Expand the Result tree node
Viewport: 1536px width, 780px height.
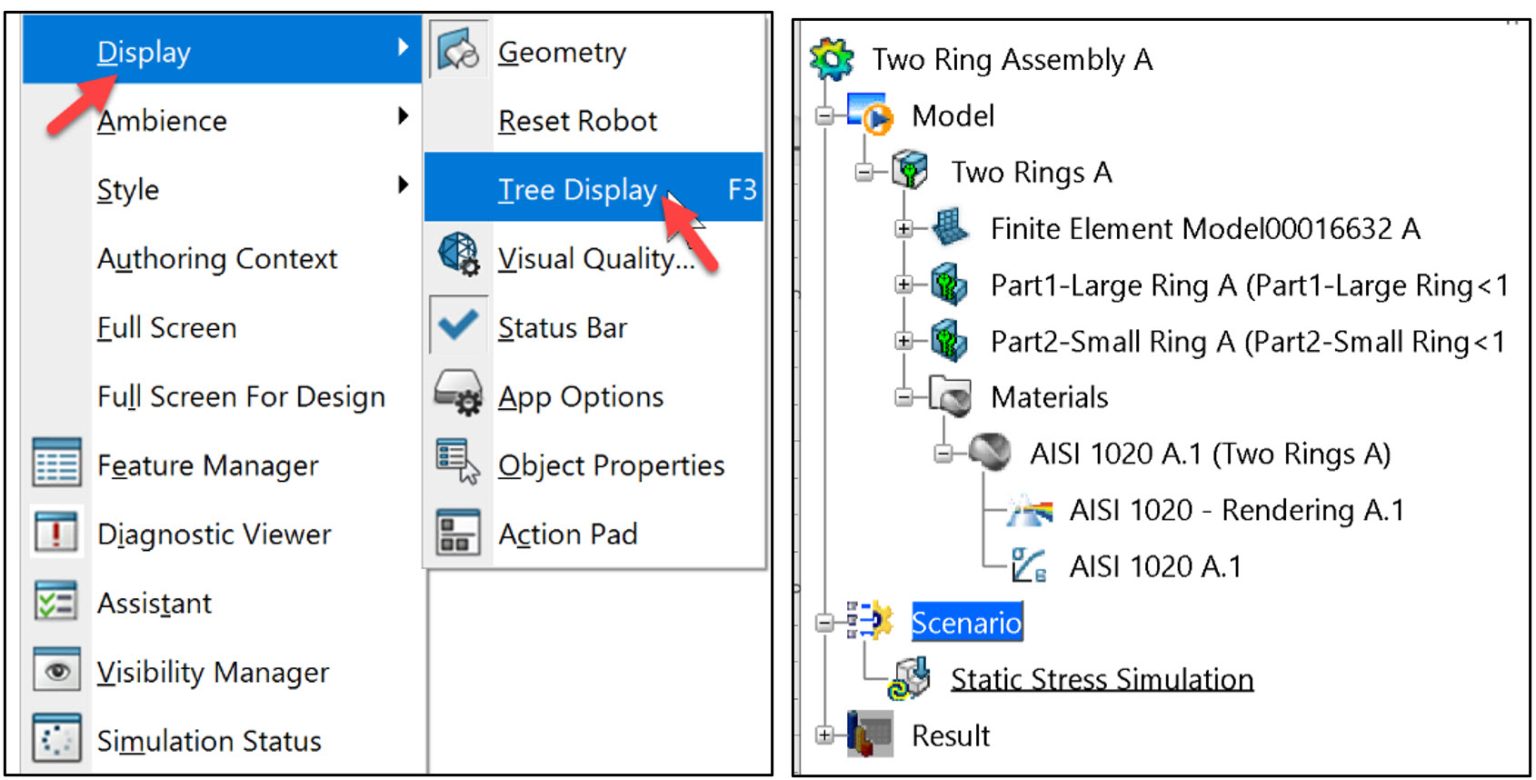pos(823,736)
